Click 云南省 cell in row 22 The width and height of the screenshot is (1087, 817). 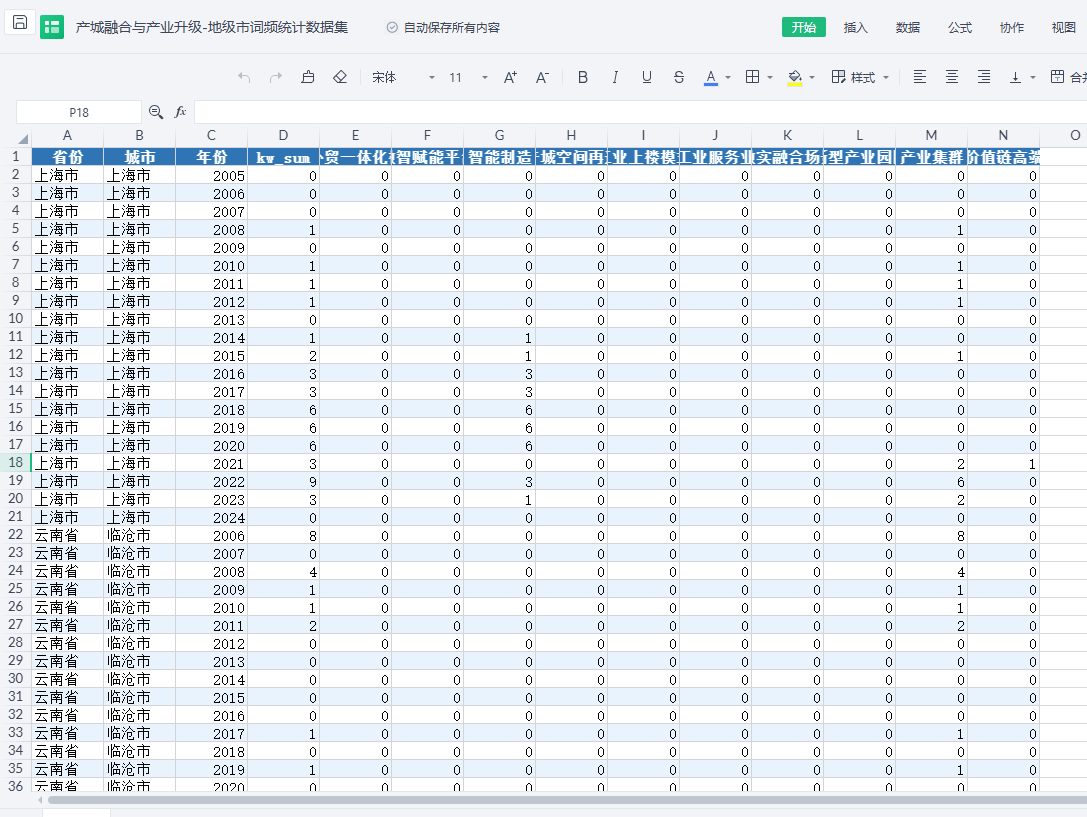click(x=67, y=536)
